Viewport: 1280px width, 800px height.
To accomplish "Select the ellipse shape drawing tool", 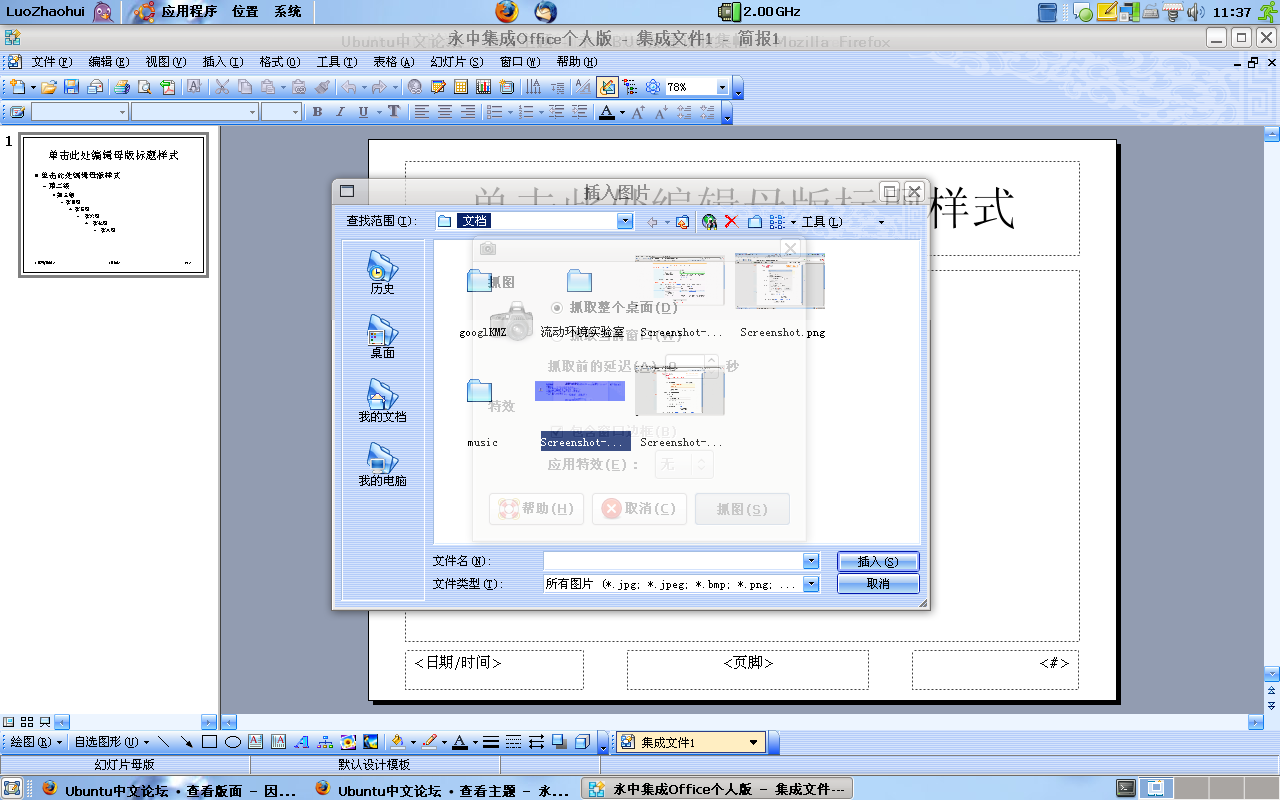I will tap(233, 742).
